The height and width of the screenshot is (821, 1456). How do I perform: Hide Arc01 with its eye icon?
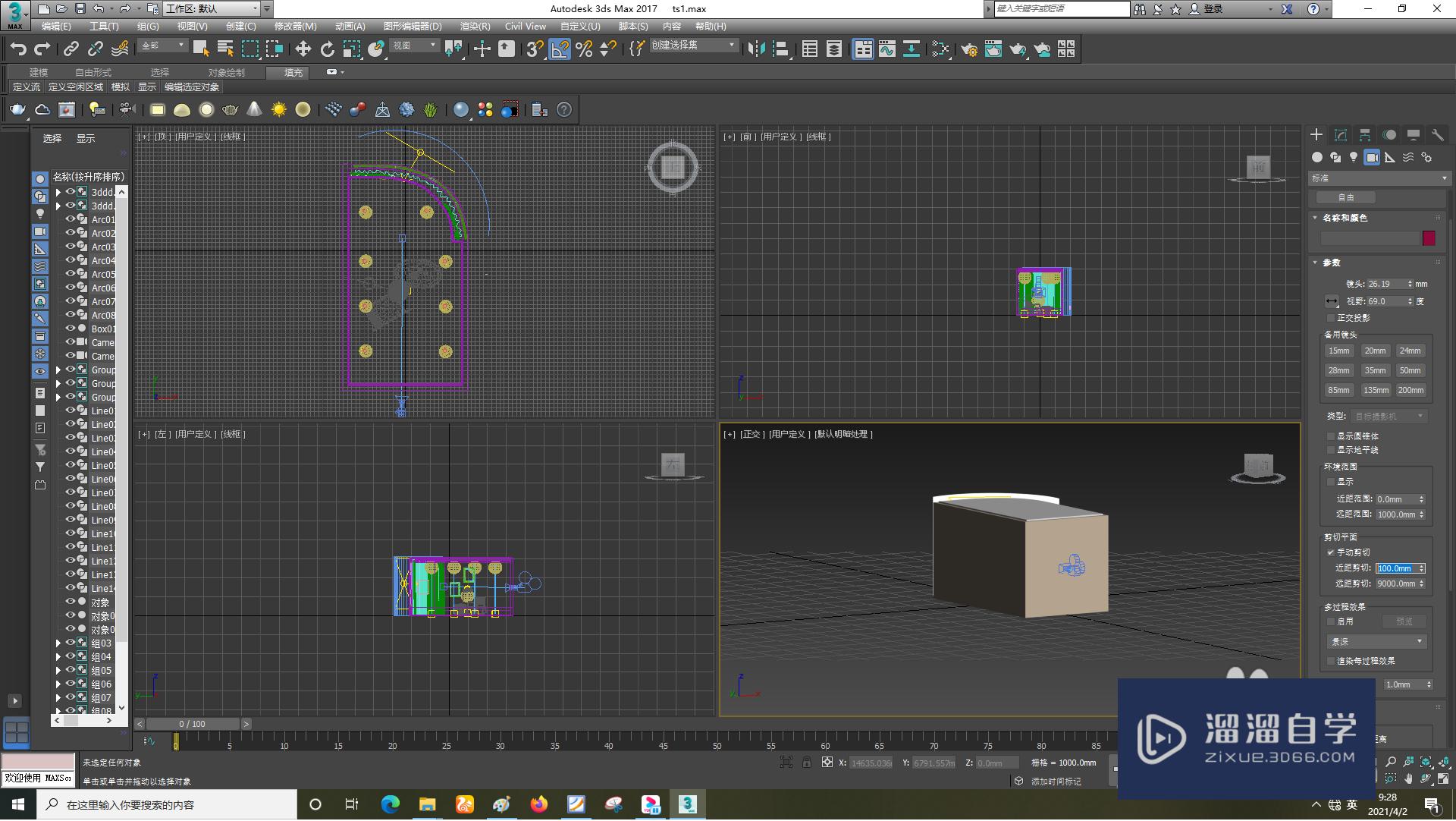click(70, 219)
